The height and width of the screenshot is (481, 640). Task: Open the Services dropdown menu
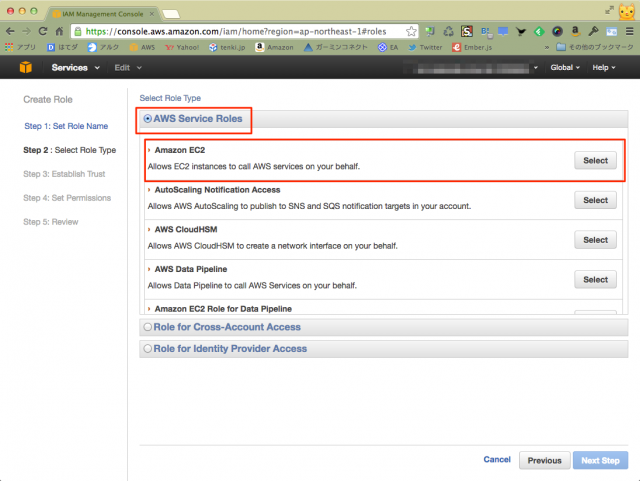point(76,67)
